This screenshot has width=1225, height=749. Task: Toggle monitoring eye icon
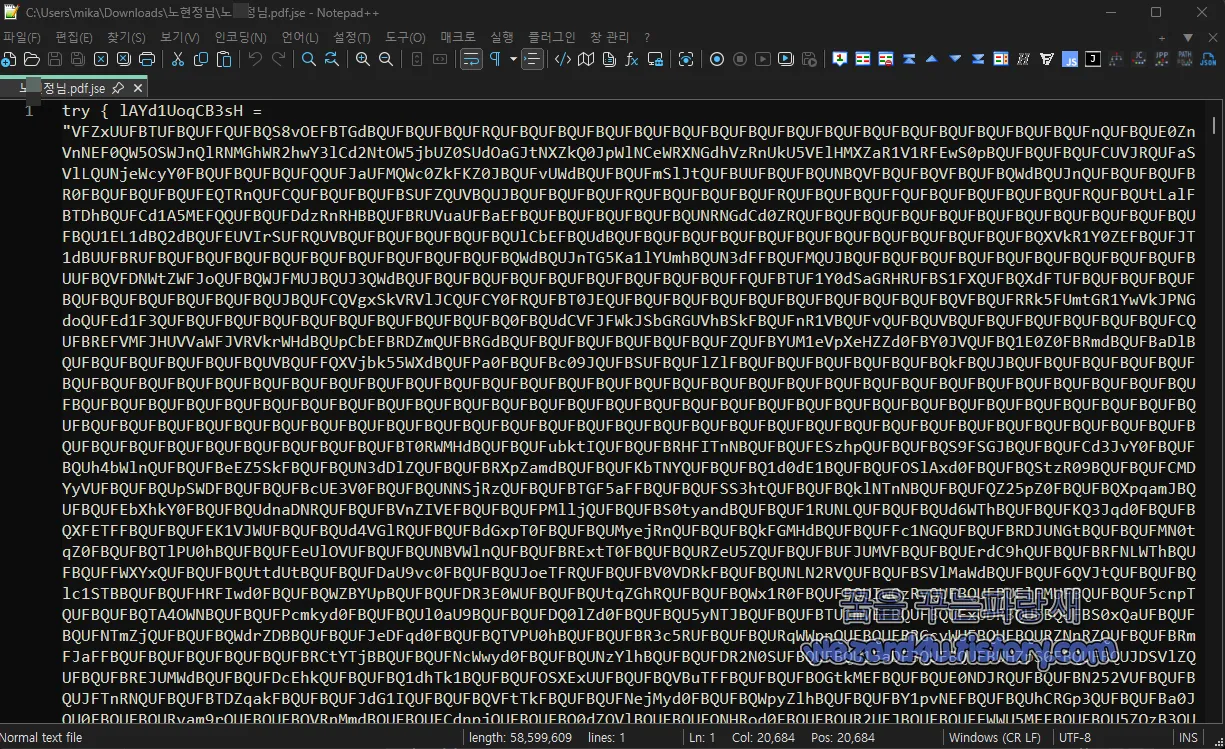pos(686,59)
